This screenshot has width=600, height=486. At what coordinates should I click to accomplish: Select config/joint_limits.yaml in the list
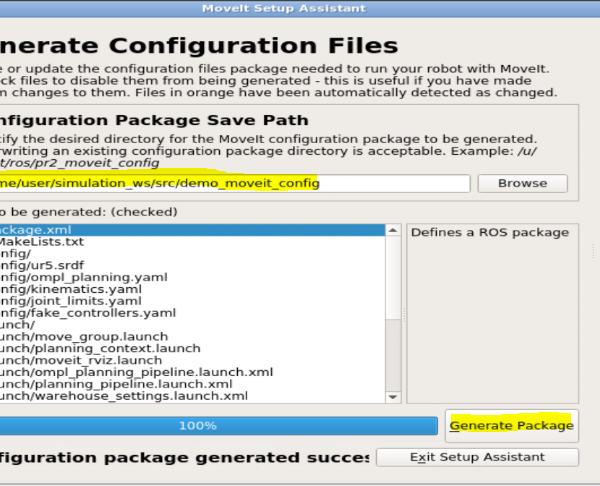tap(192, 301)
